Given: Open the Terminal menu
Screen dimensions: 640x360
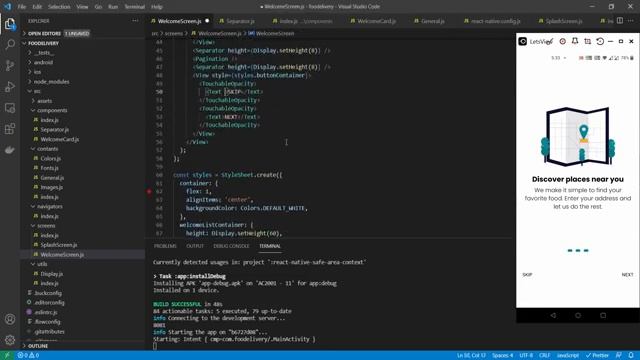Looking at the screenshot, I should click(134, 7).
